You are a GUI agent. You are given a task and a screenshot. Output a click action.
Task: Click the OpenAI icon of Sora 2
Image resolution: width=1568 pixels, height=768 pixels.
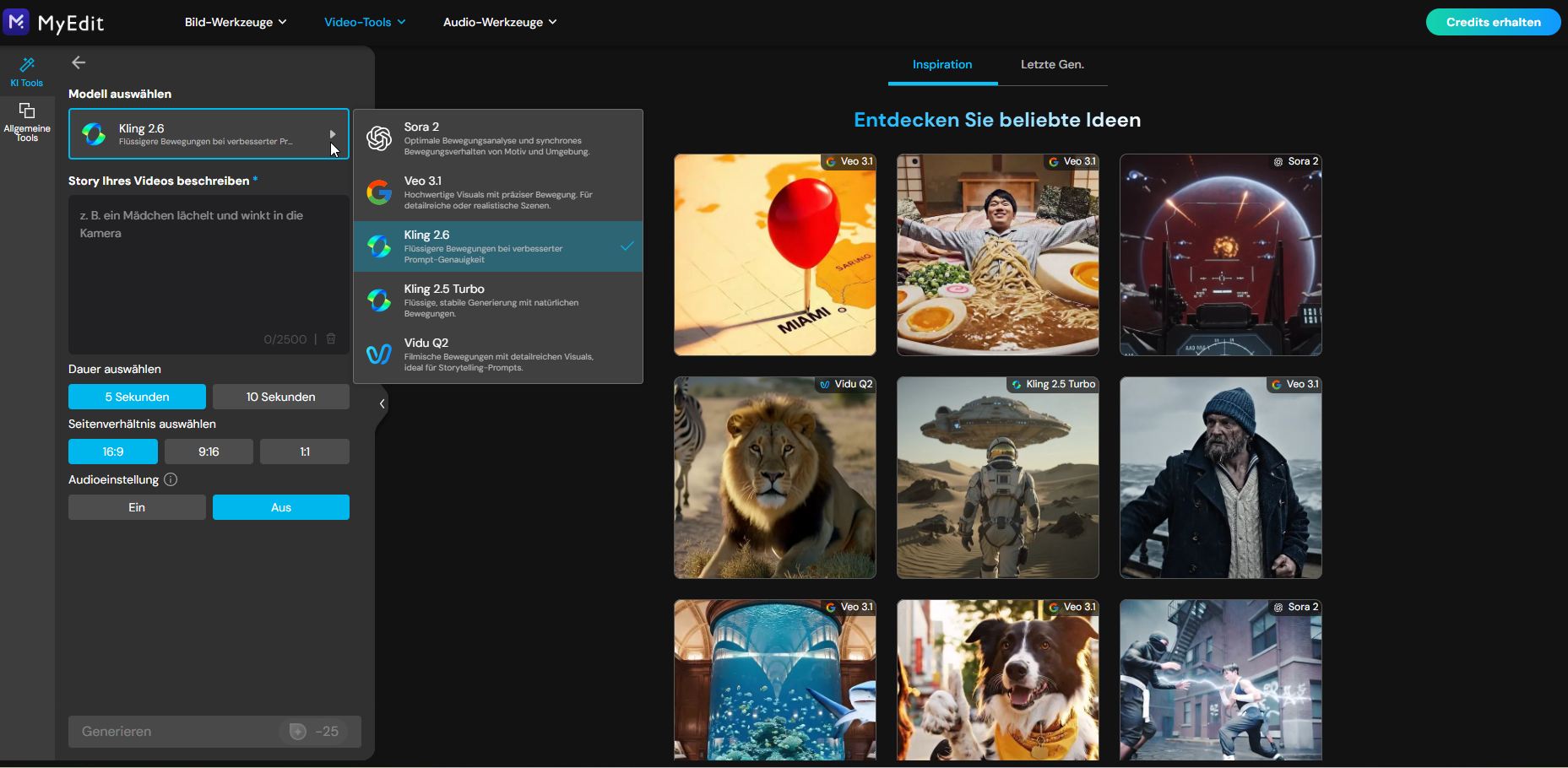pyautogui.click(x=379, y=138)
